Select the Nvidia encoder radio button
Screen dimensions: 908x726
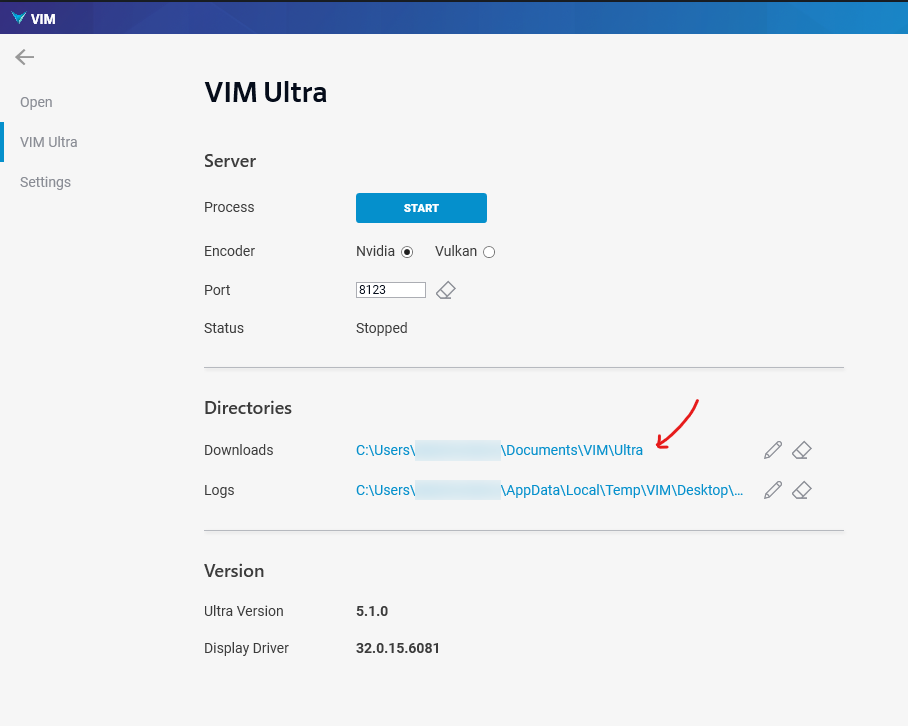click(407, 252)
